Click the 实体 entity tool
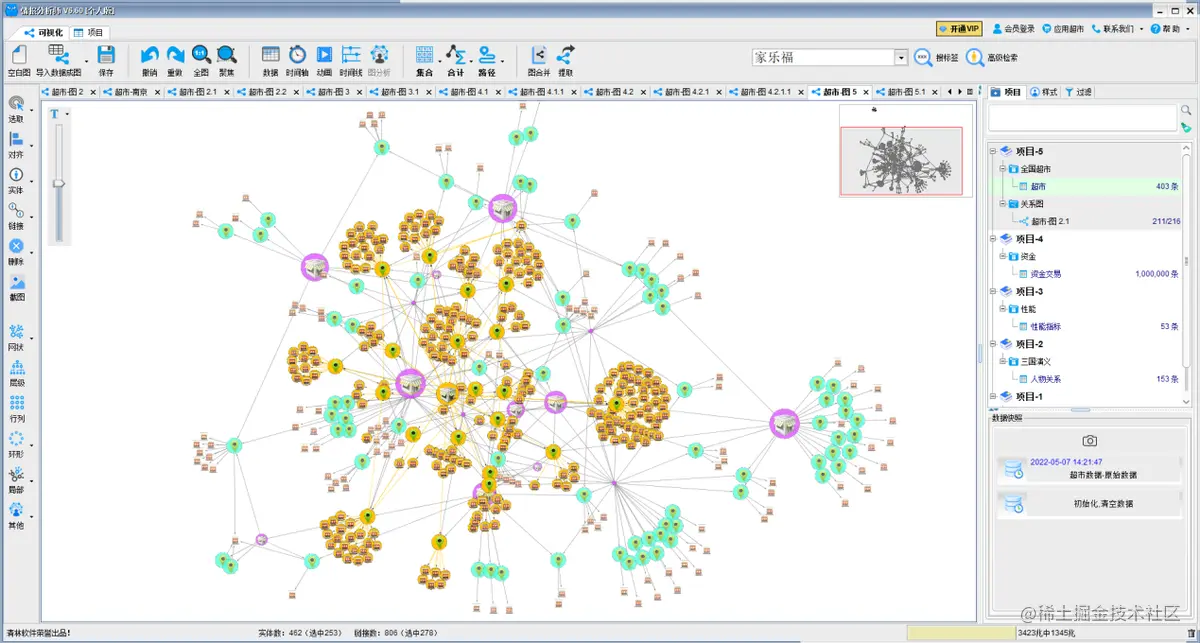 tap(16, 175)
